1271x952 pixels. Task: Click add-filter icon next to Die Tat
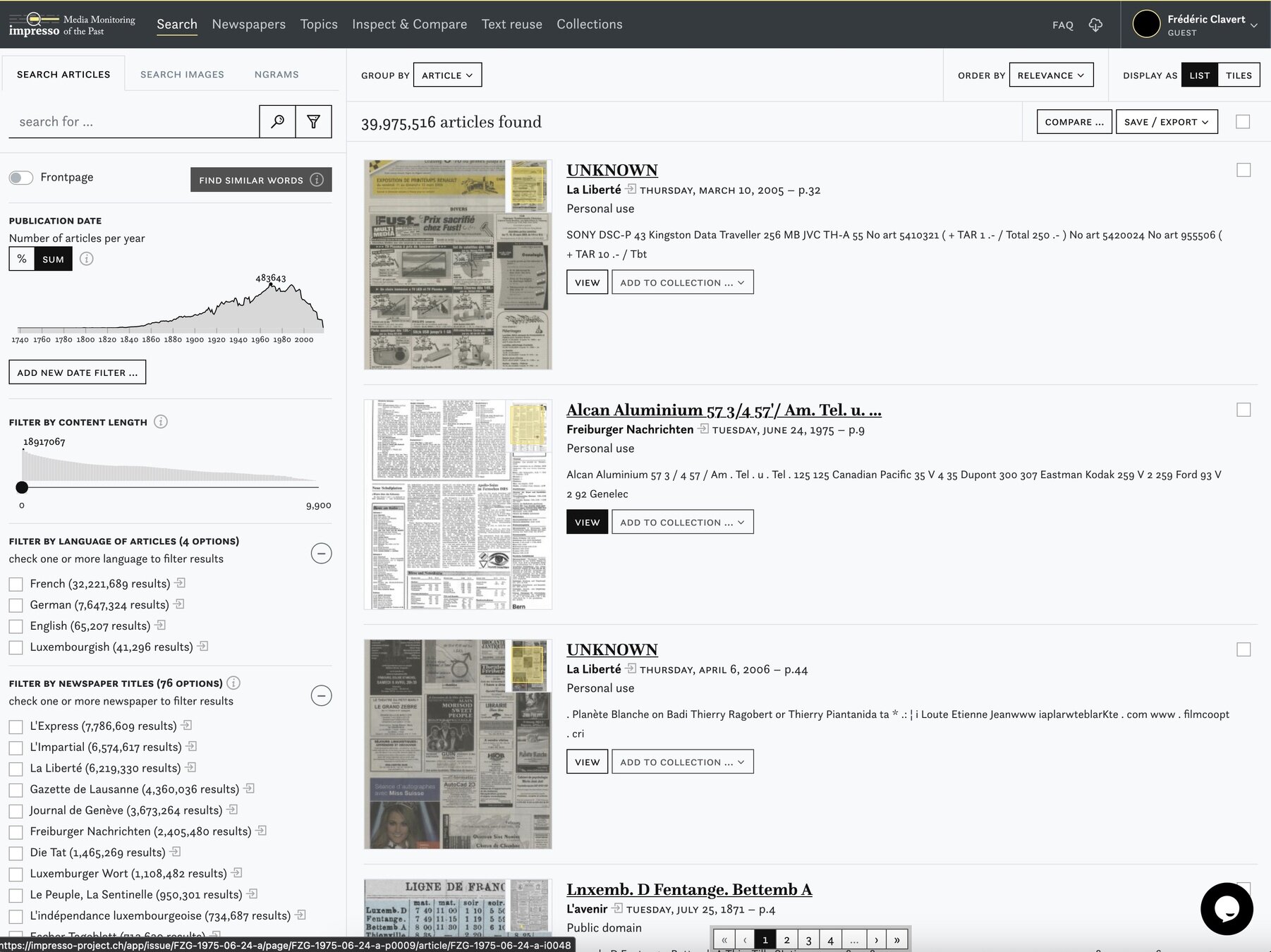click(x=176, y=852)
